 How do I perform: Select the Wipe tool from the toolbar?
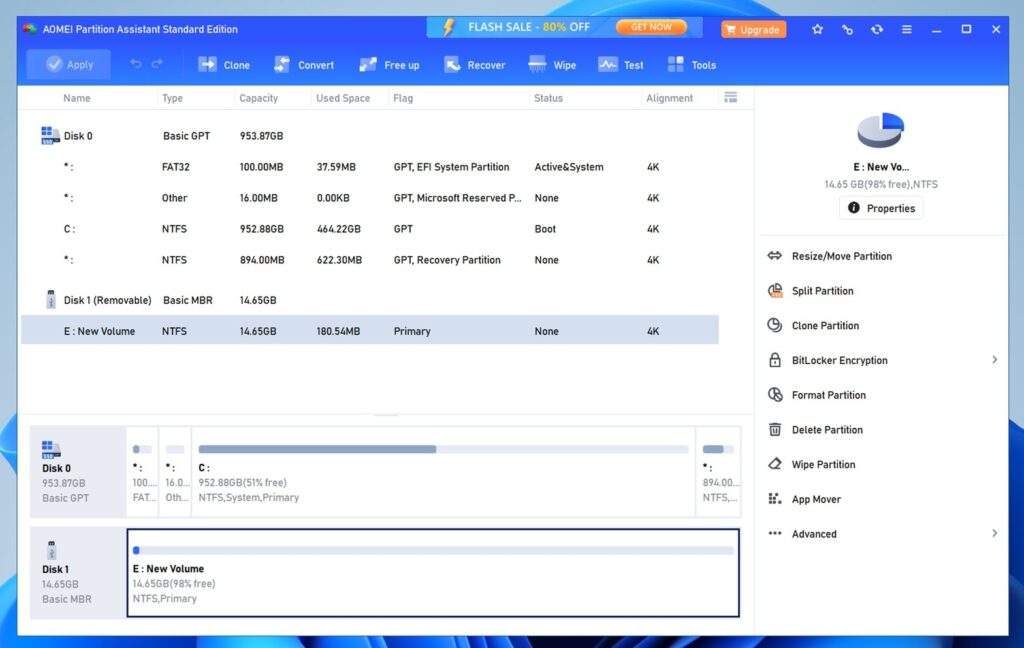[552, 64]
